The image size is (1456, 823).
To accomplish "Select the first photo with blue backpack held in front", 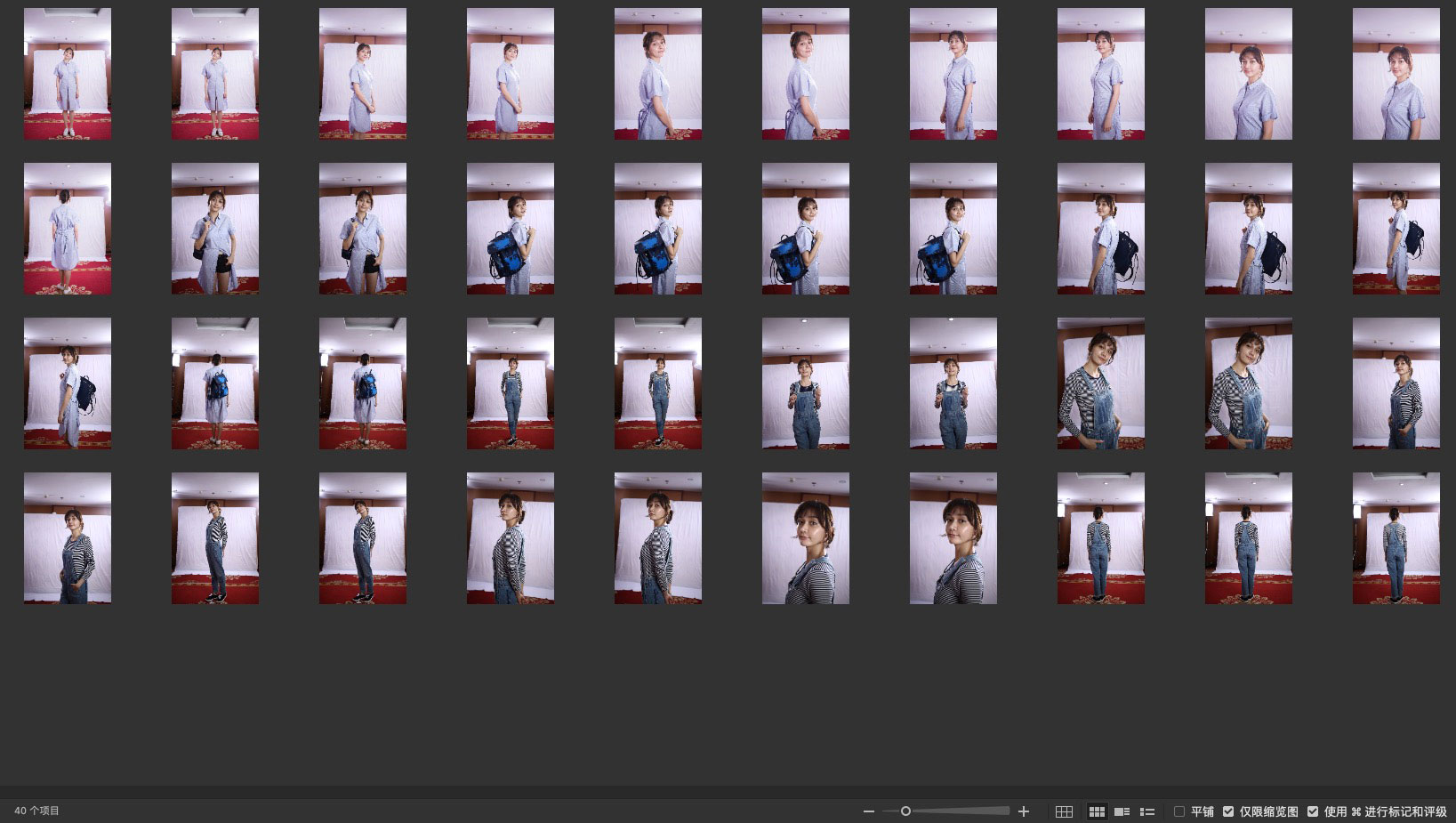I will [x=511, y=229].
